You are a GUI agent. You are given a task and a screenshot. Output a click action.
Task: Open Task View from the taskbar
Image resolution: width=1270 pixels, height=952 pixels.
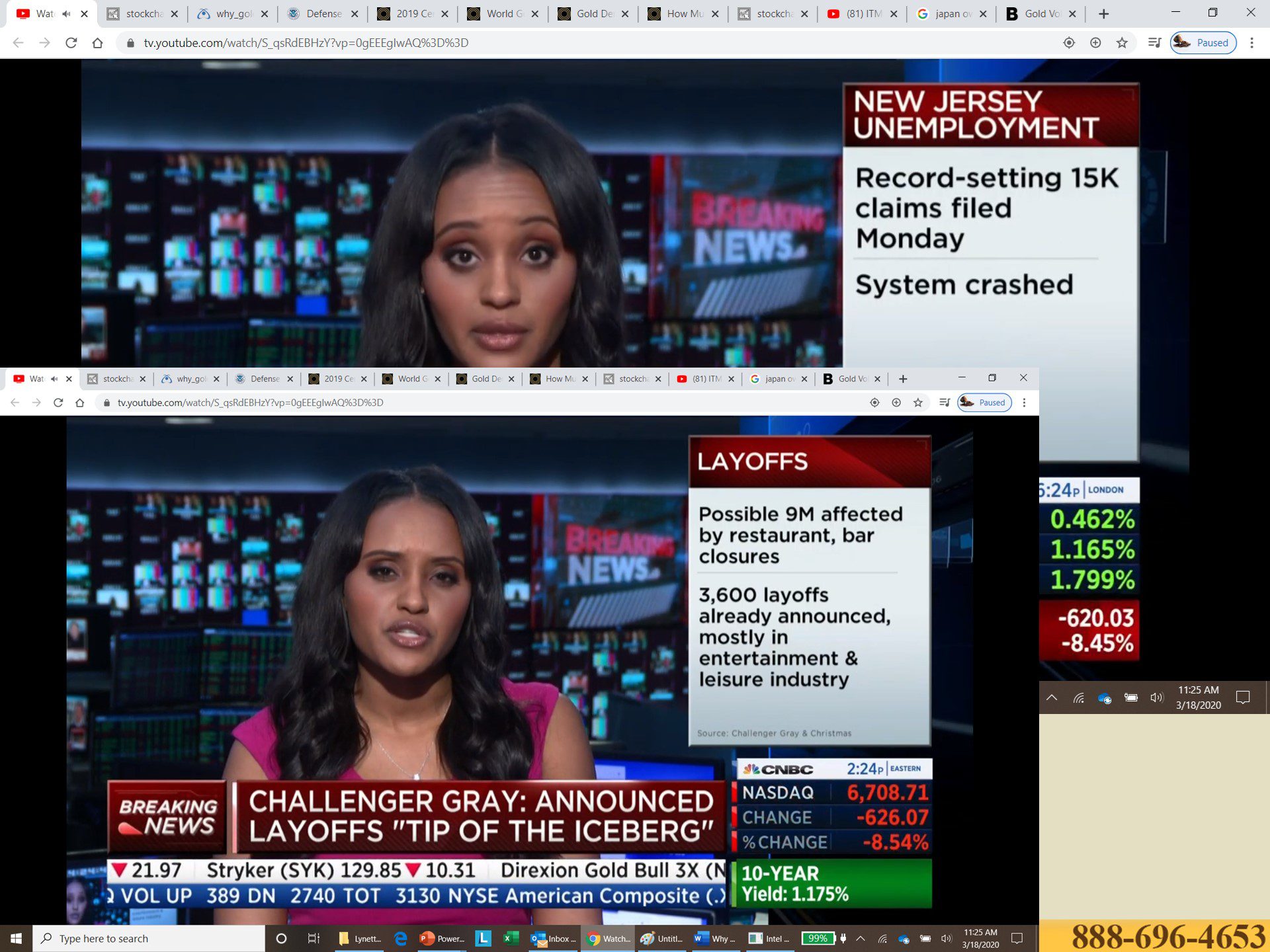pos(314,939)
